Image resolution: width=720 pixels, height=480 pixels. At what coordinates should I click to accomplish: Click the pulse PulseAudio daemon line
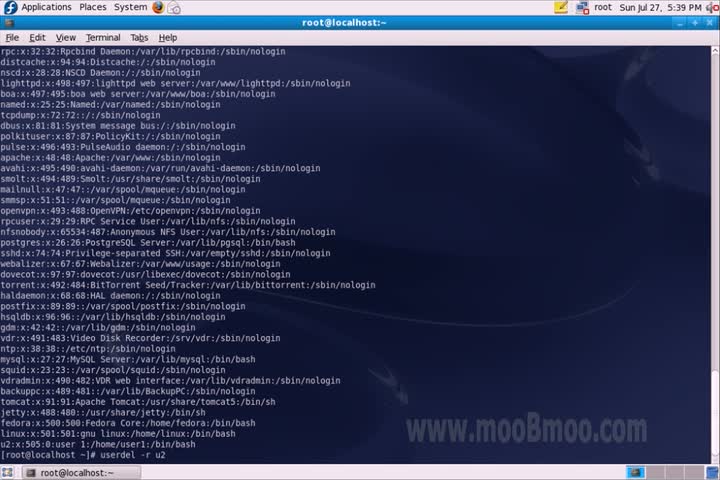123,147
